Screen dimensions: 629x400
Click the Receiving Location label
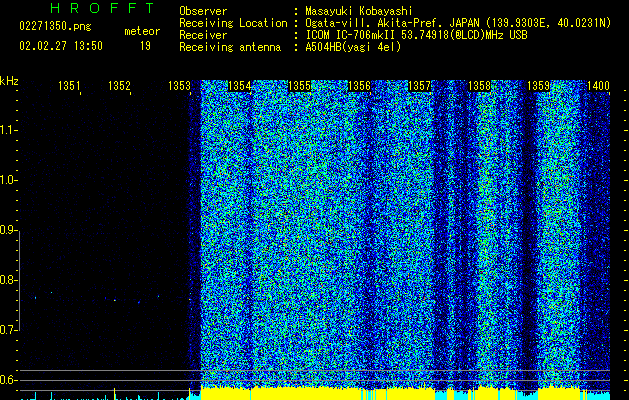point(233,23)
